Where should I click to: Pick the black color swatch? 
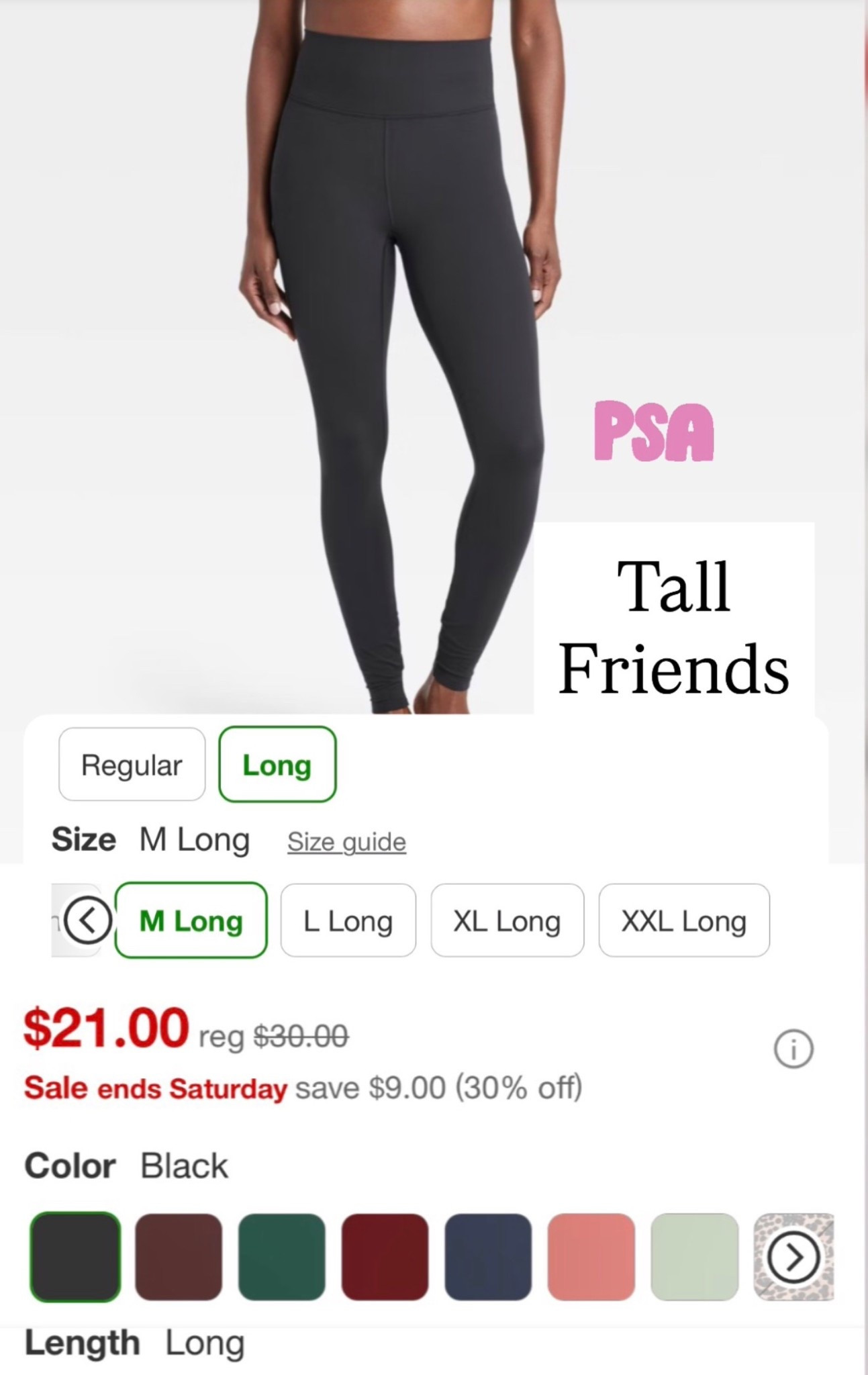[75, 1257]
